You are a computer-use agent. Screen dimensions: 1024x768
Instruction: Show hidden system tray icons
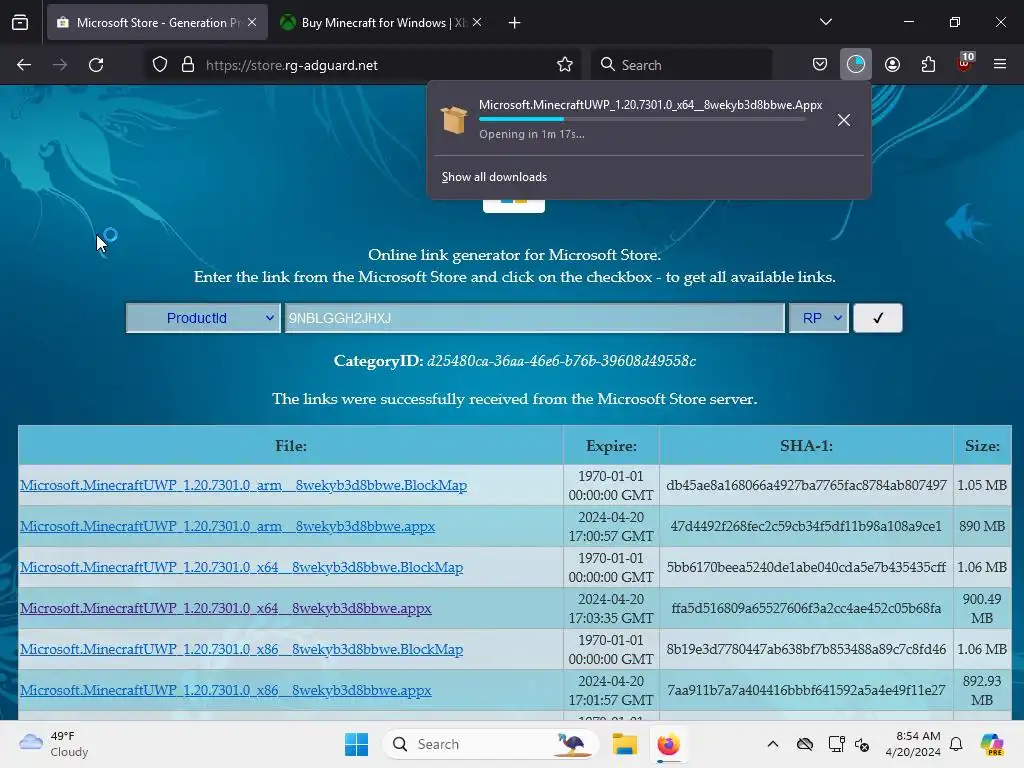(773, 744)
